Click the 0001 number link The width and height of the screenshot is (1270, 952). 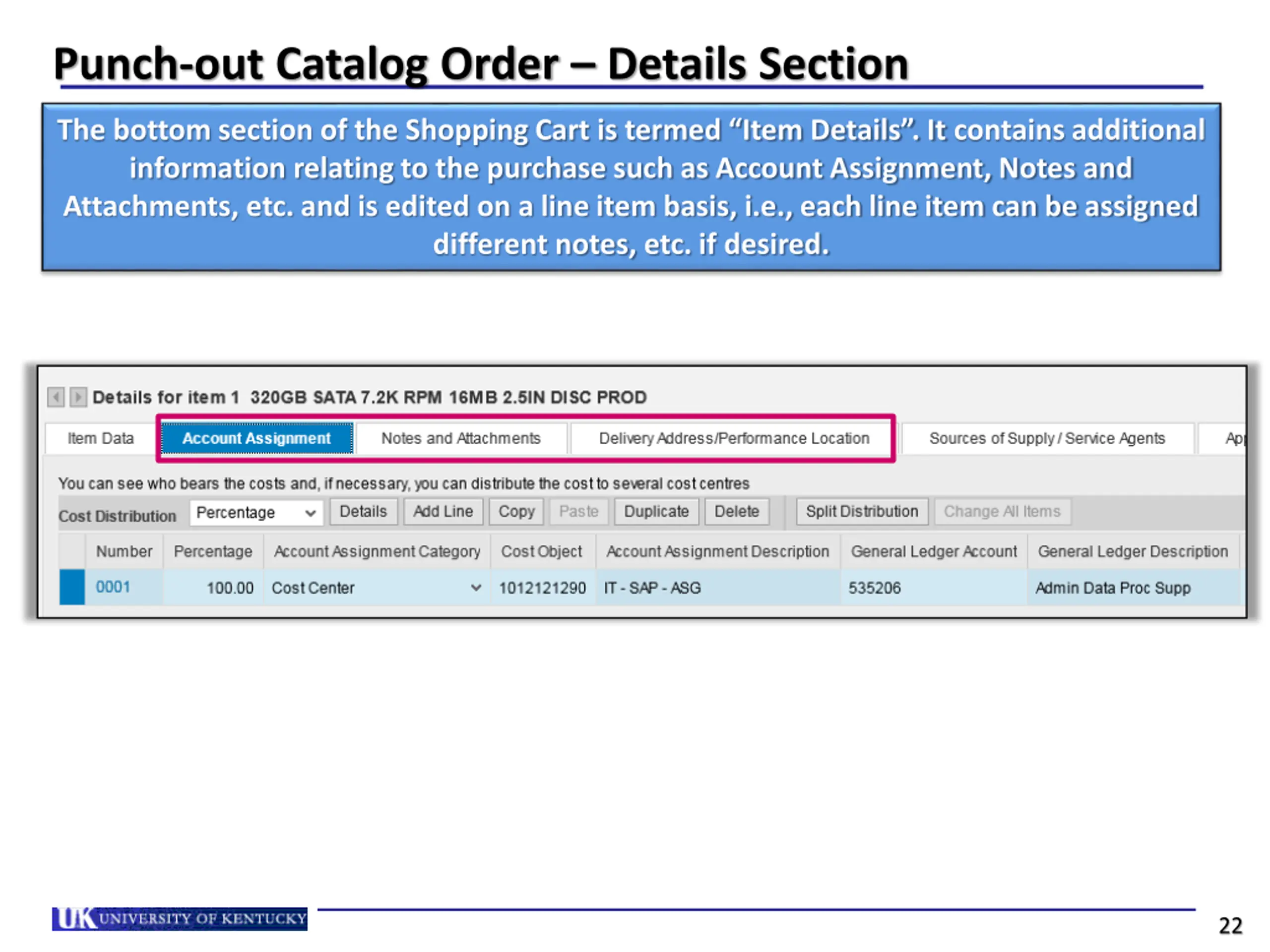tap(113, 587)
